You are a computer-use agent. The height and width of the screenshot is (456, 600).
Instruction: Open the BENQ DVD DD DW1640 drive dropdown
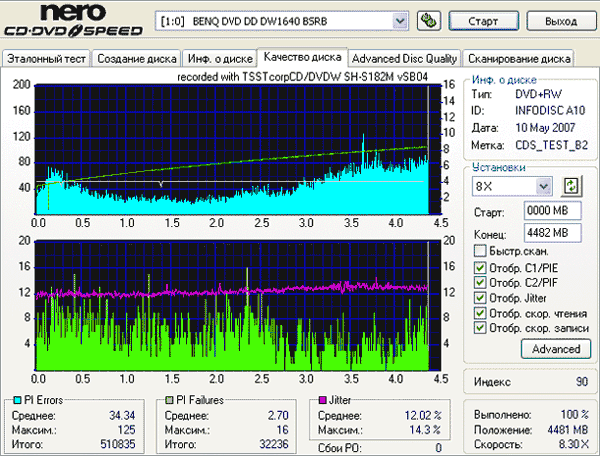pyautogui.click(x=400, y=21)
